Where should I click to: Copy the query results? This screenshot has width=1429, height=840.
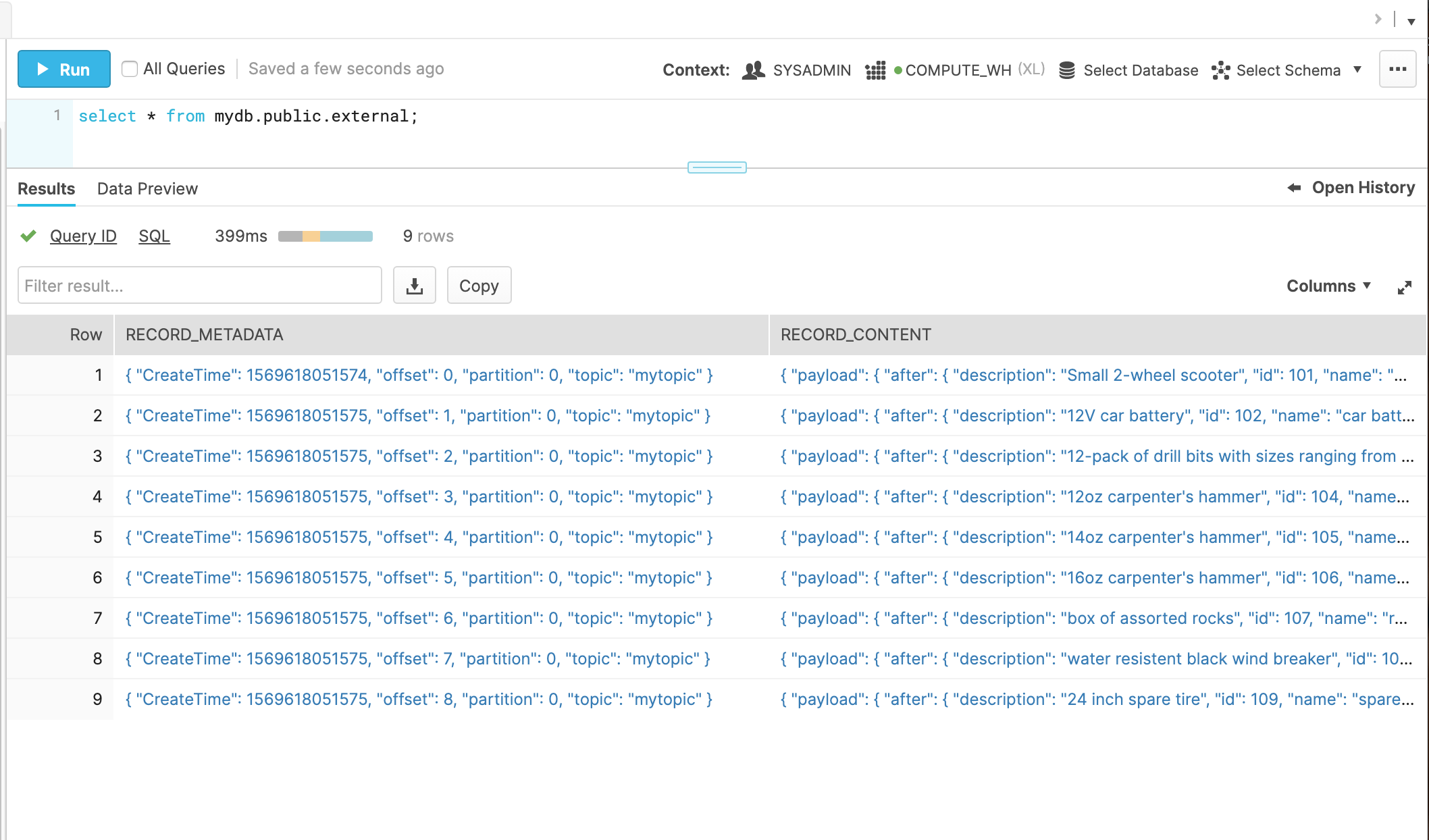tap(479, 285)
